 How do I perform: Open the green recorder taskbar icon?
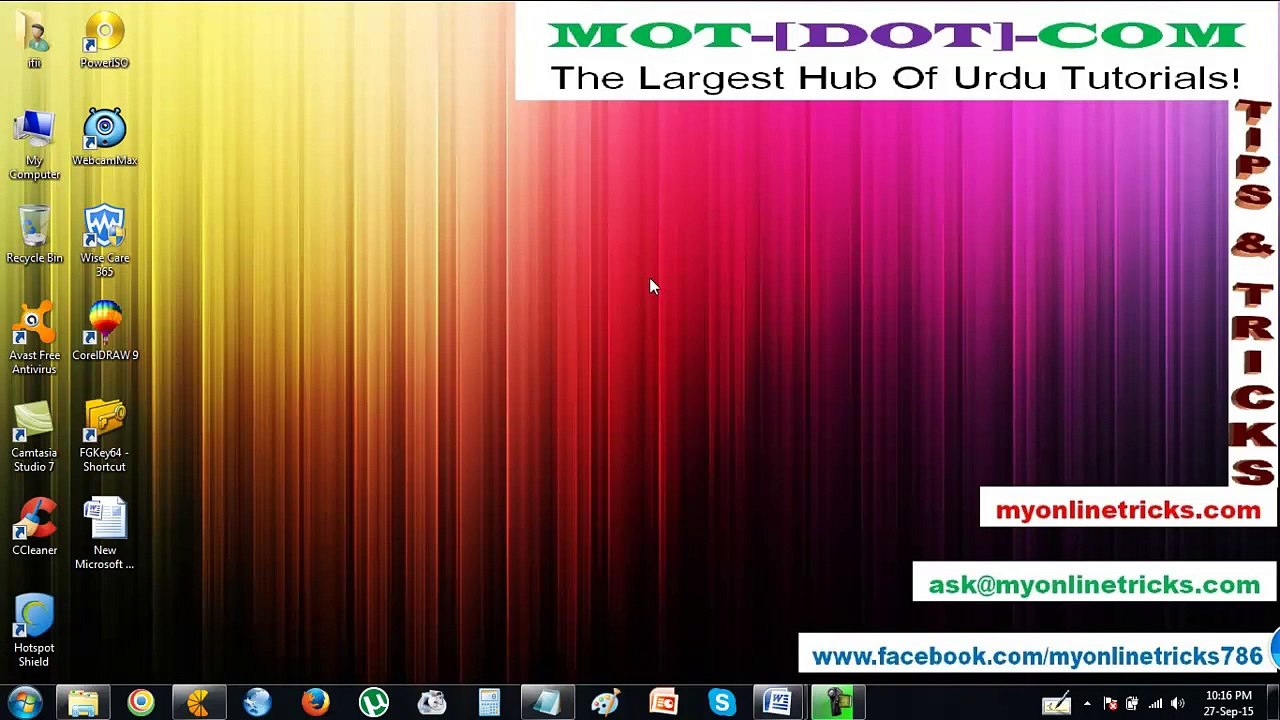pyautogui.click(x=837, y=703)
